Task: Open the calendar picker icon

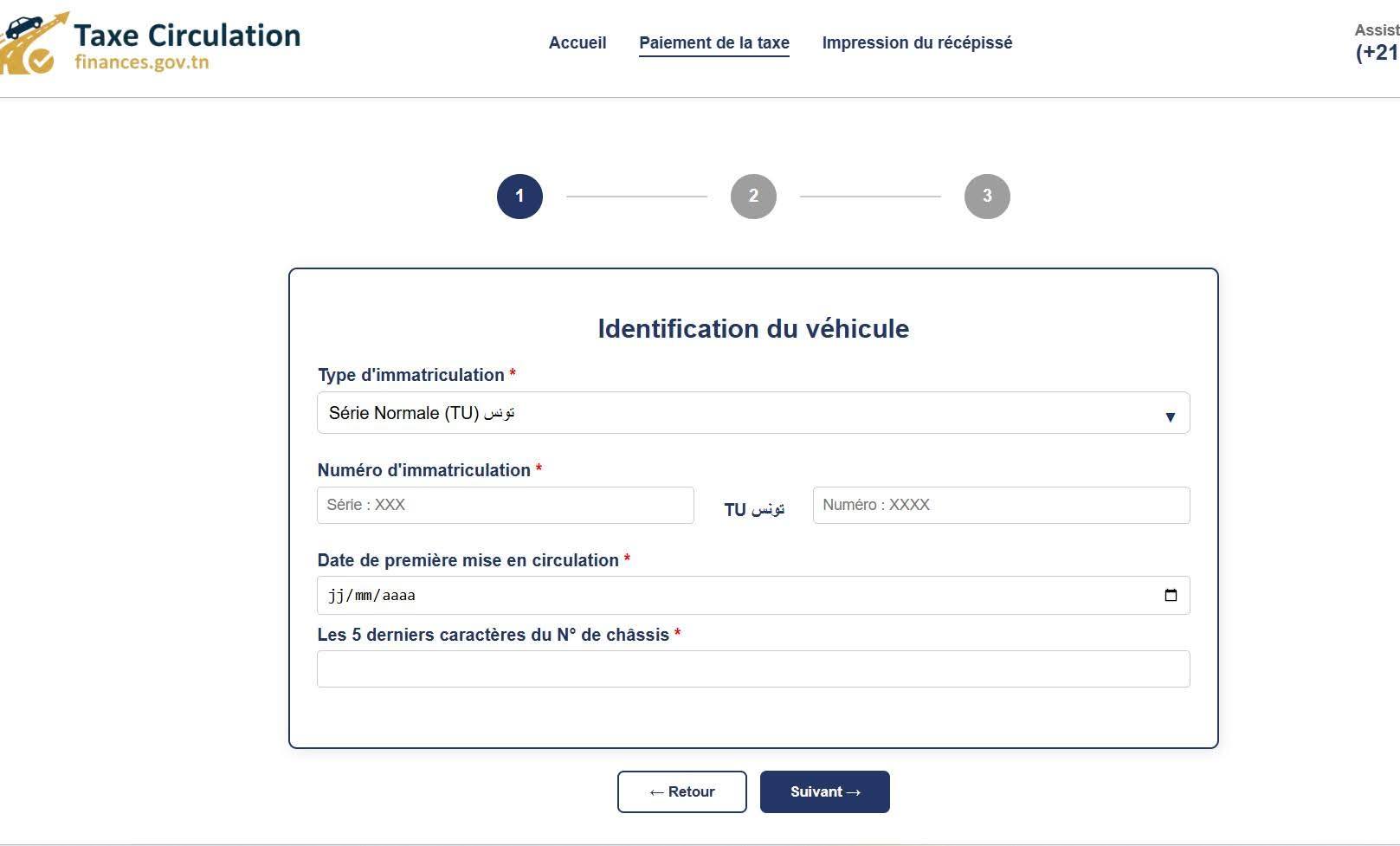Action: point(1171,595)
